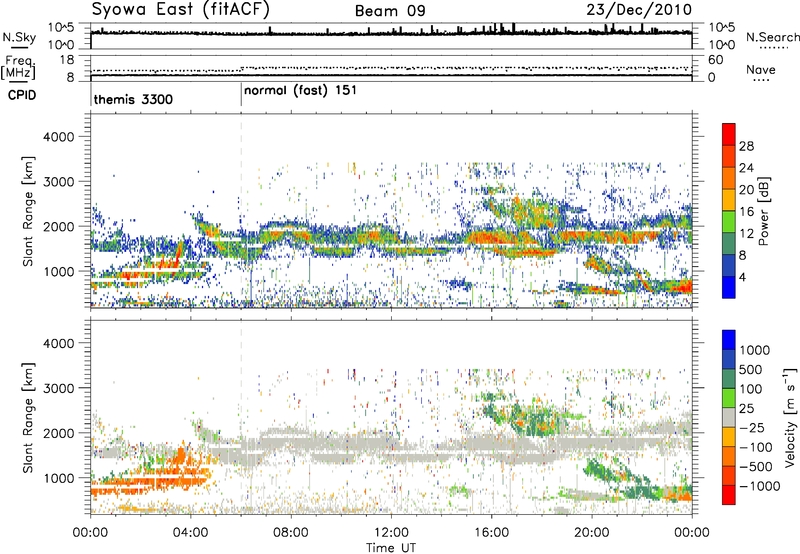Click the 'Beam 09' label
800x554 pixels.
(x=390, y=11)
